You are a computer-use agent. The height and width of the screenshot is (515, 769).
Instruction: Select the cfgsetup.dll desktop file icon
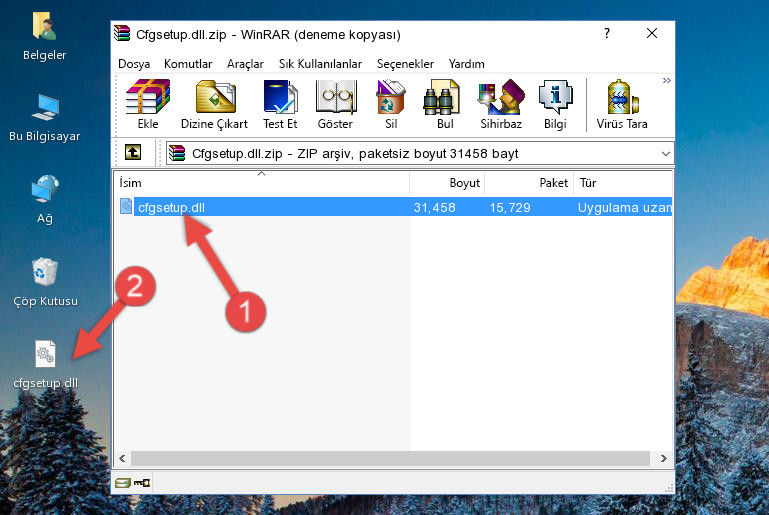[x=45, y=364]
